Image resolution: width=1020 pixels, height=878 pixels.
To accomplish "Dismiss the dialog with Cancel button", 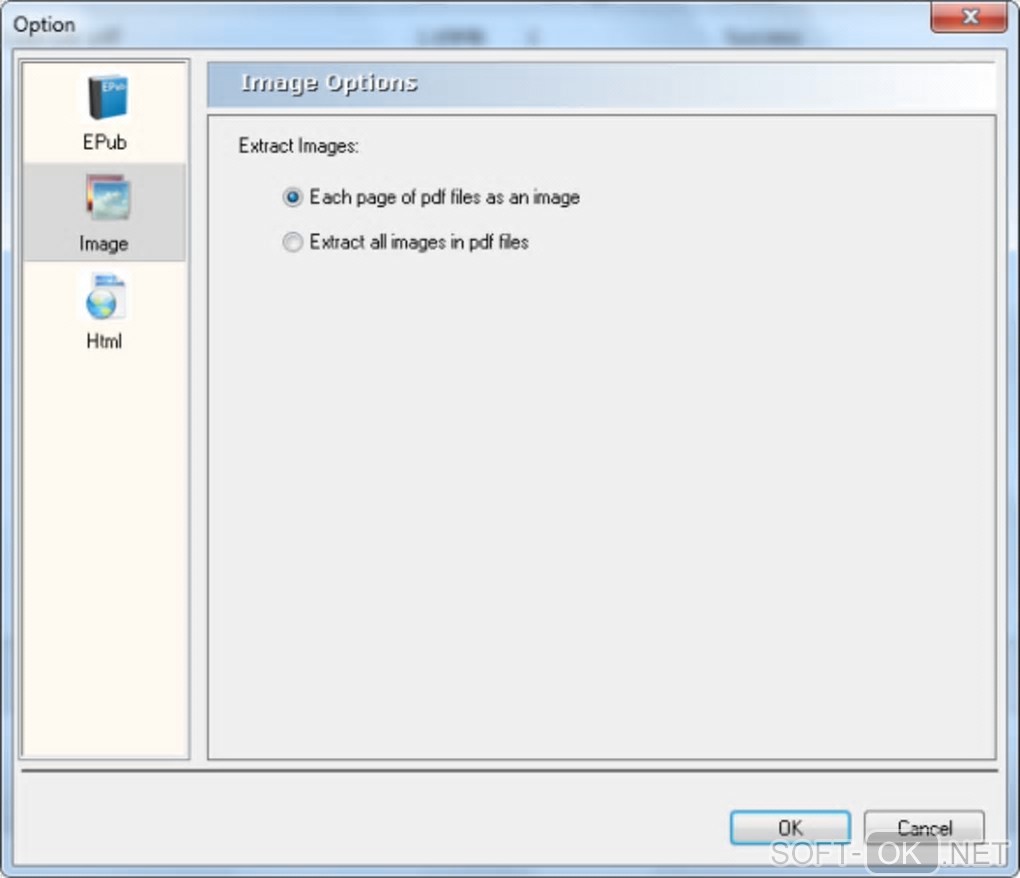I will coord(924,827).
